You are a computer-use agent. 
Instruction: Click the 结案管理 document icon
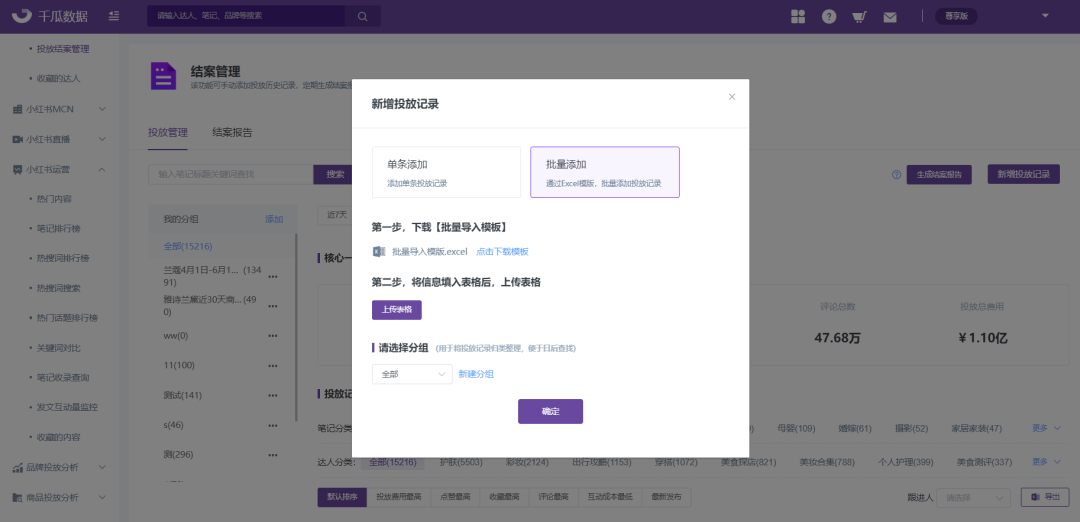point(163,76)
